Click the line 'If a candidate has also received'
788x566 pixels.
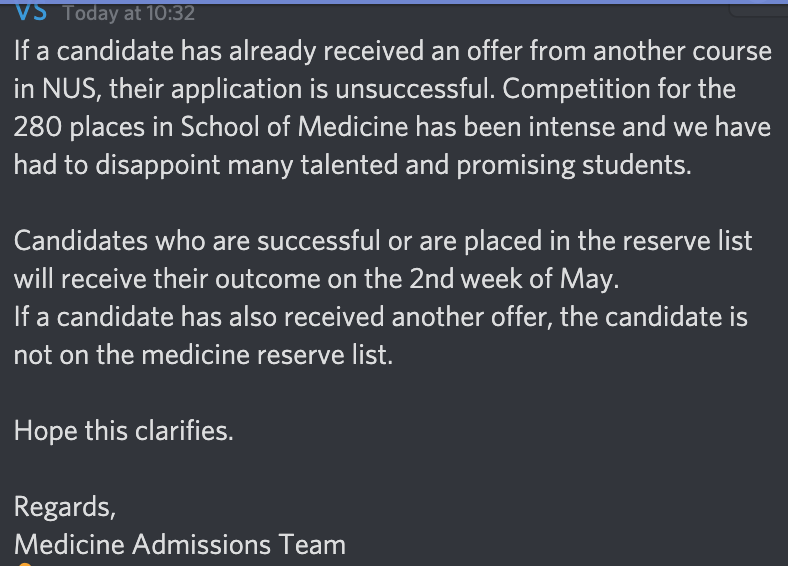pyautogui.click(x=380, y=317)
